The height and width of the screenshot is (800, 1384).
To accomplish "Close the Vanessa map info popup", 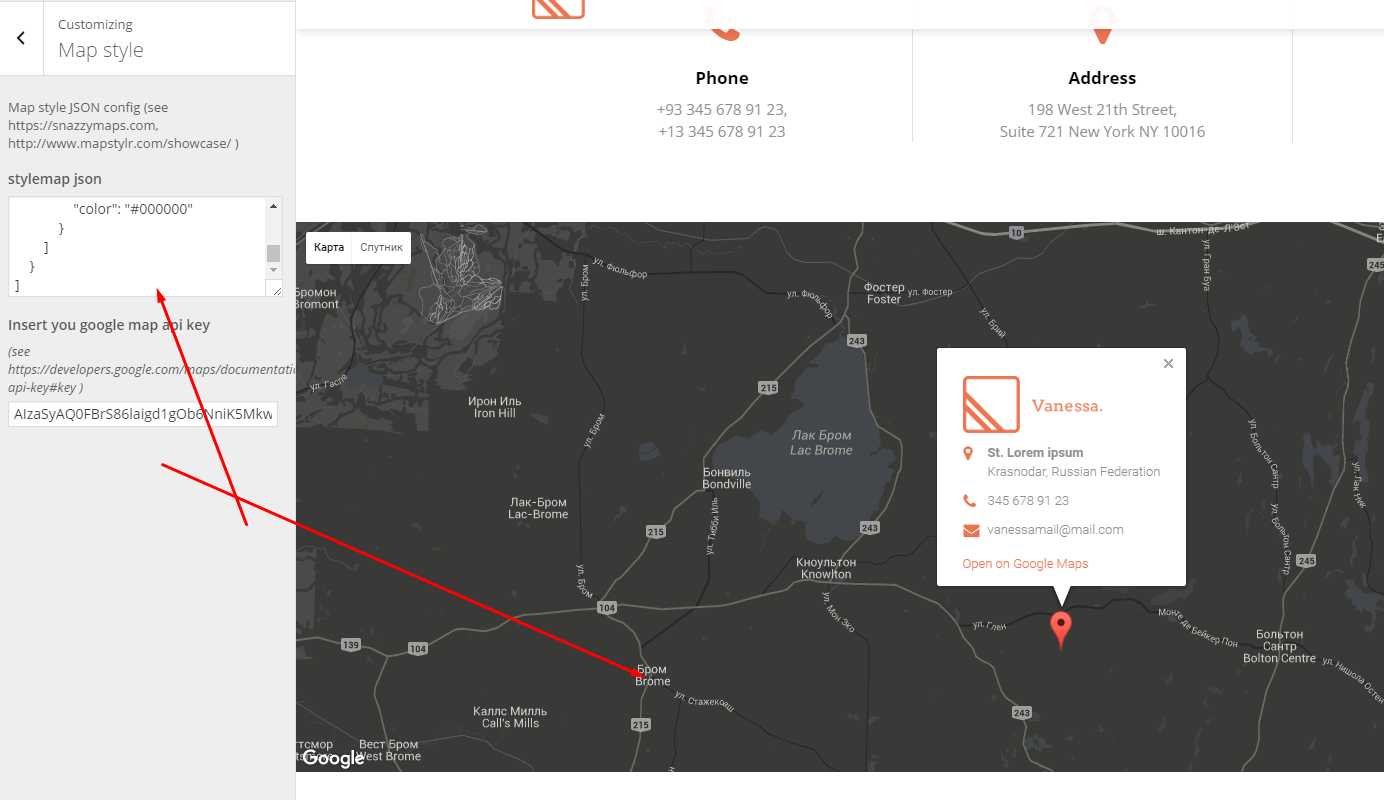I will pyautogui.click(x=1168, y=364).
